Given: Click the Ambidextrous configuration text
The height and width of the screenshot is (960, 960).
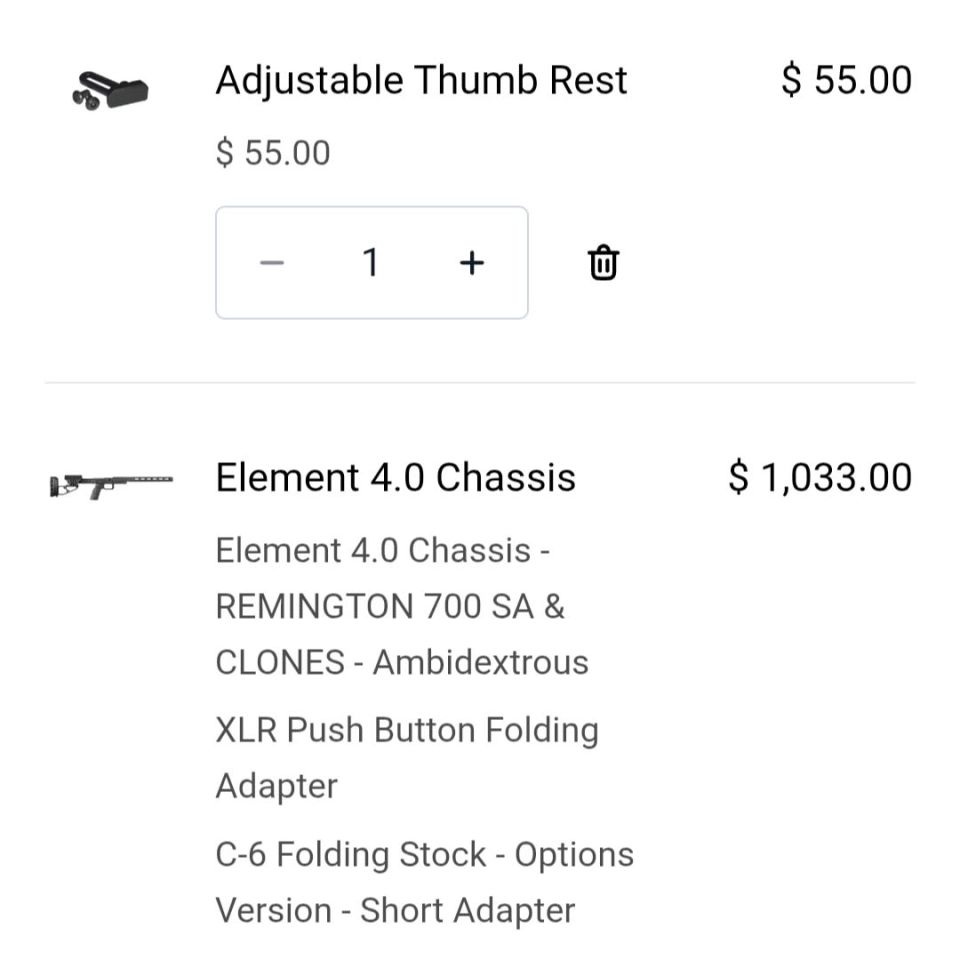Looking at the screenshot, I should coord(402,662).
